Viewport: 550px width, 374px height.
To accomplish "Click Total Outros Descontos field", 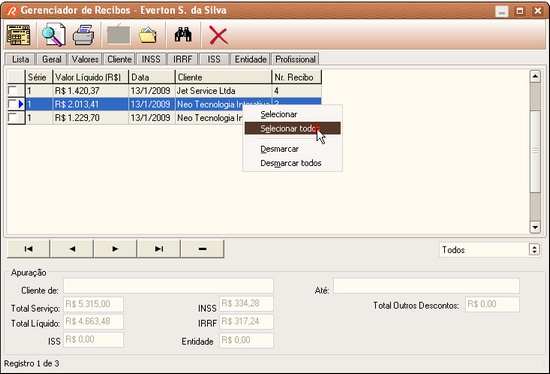I will tap(492, 304).
